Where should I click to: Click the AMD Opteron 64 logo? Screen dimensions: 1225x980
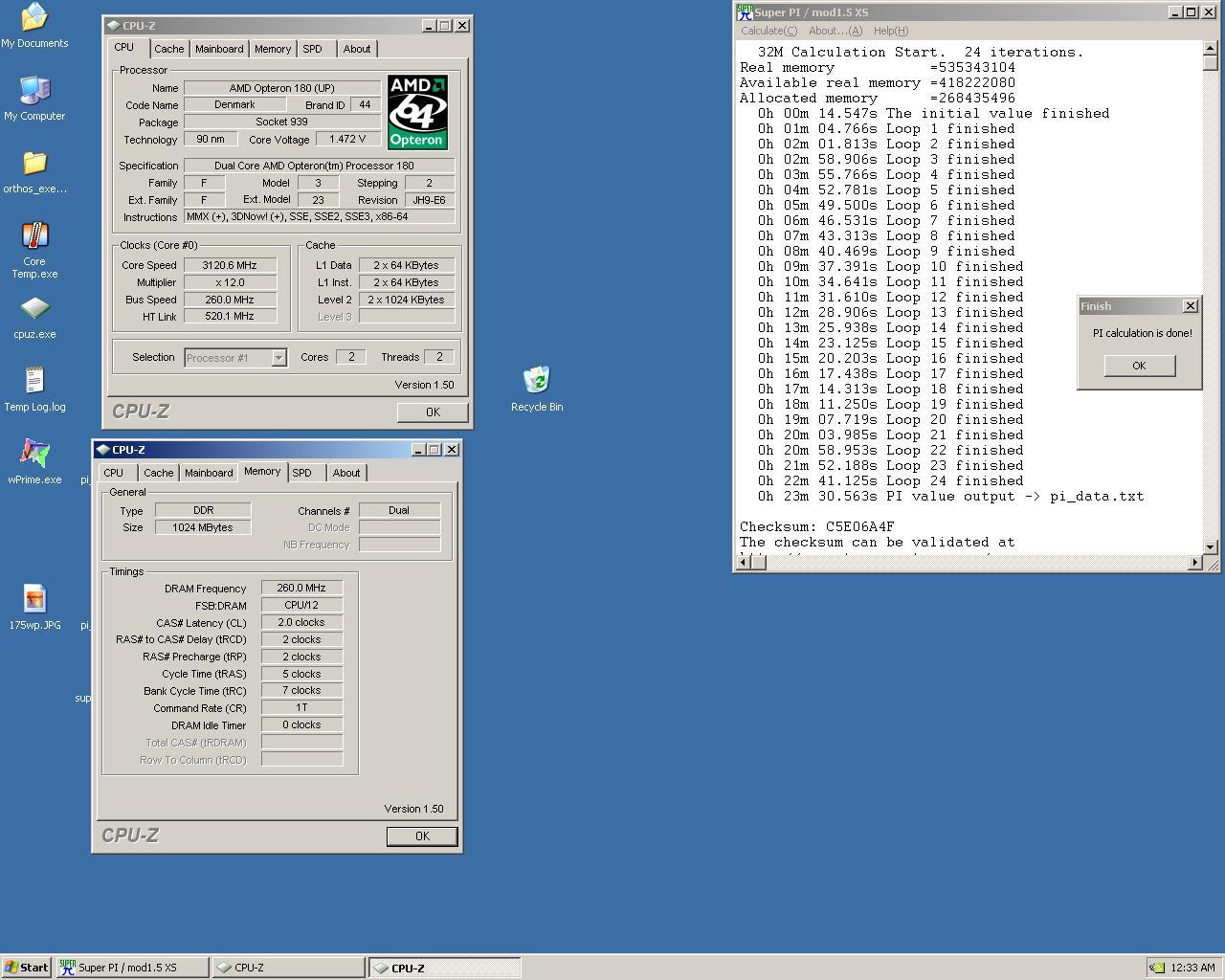pyautogui.click(x=417, y=112)
